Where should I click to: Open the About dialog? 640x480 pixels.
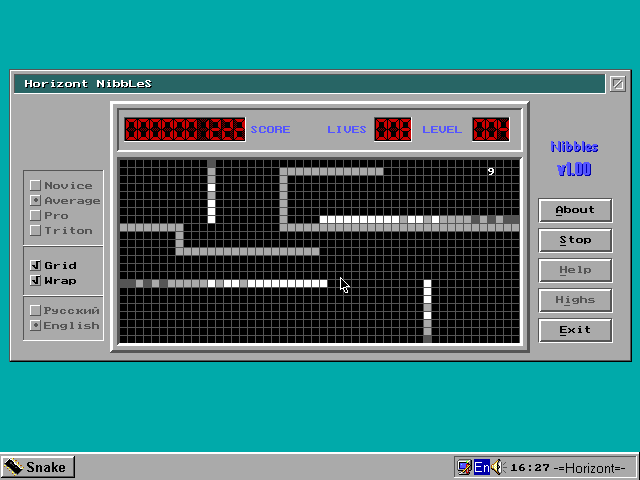(575, 210)
